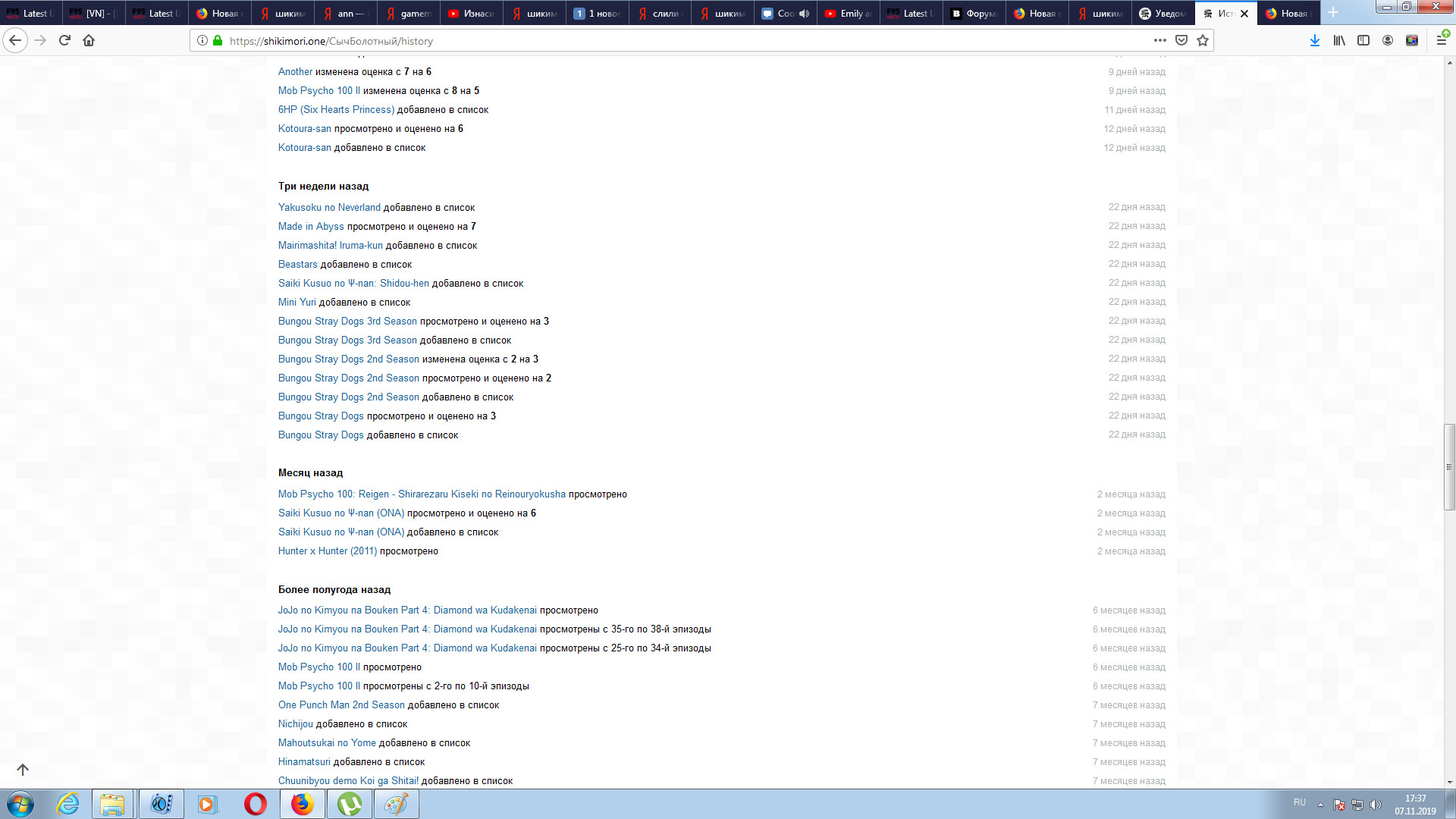Open the Firefox downloads panel

click(1314, 40)
